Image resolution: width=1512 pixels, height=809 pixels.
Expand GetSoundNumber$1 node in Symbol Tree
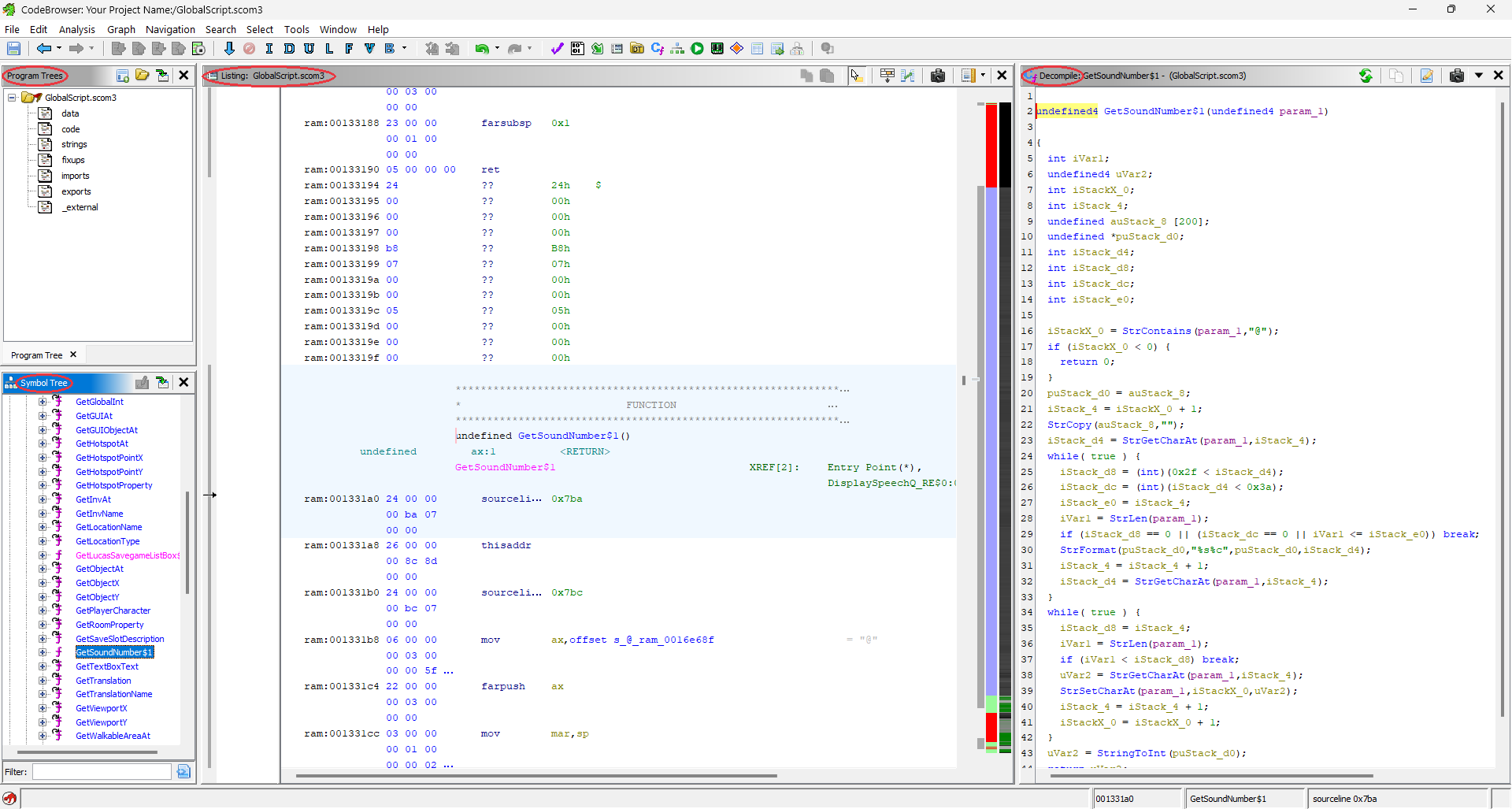tap(43, 652)
